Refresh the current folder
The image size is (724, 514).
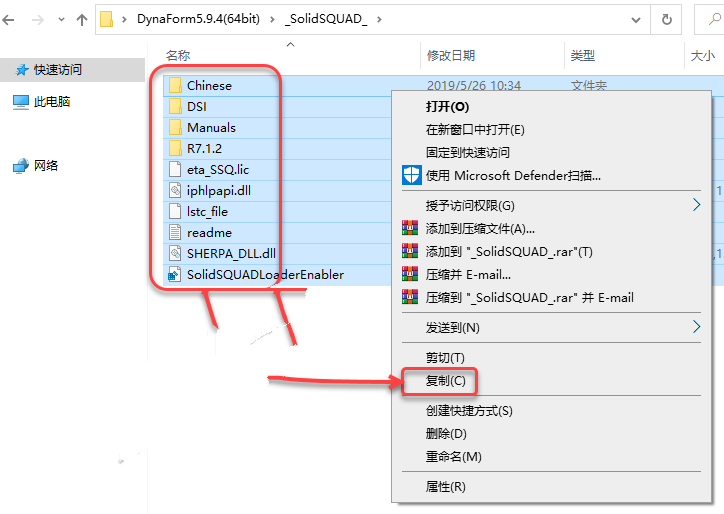pyautogui.click(x=666, y=19)
